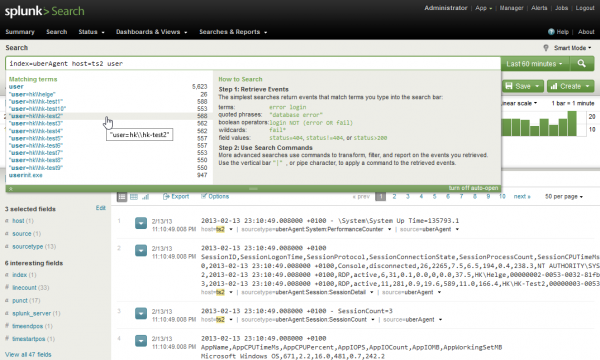Image resolution: width=600 pixels, height=360 pixels.
Task: Click the Export results link
Action: point(176,196)
